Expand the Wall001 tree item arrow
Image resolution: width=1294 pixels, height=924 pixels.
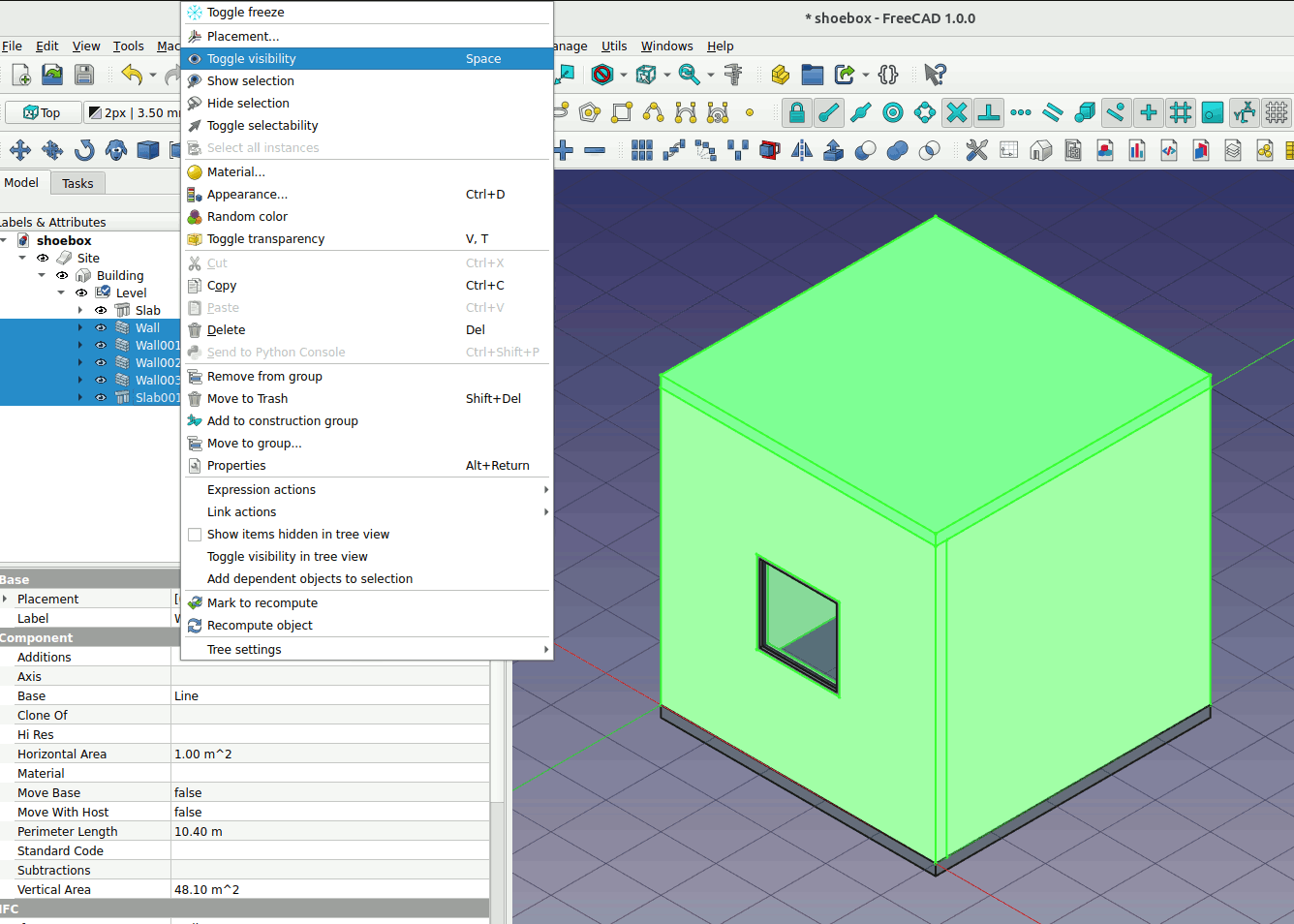pos(80,346)
